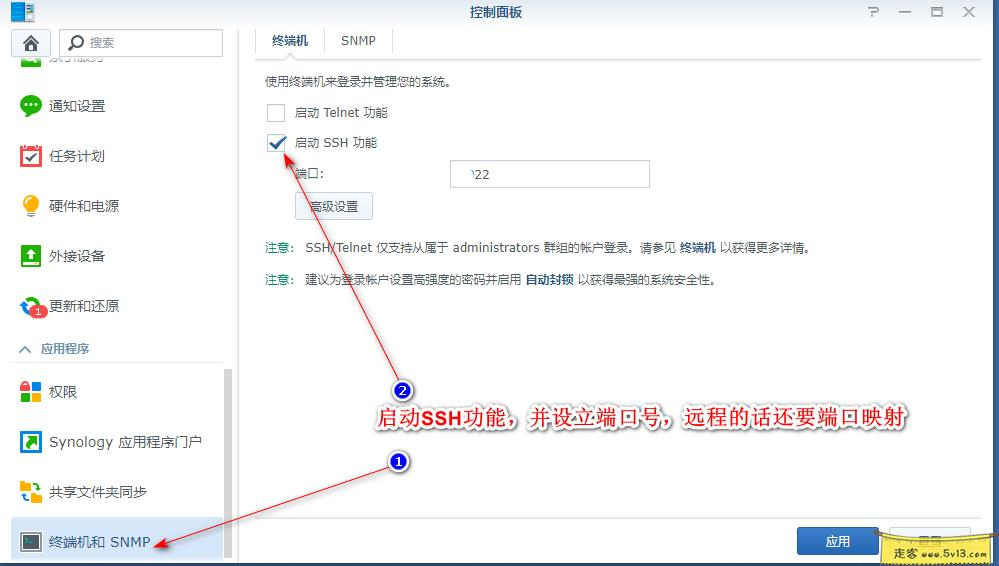This screenshot has width=999, height=566.
Task: Click the SSH 端口 port field
Action: coord(550,174)
